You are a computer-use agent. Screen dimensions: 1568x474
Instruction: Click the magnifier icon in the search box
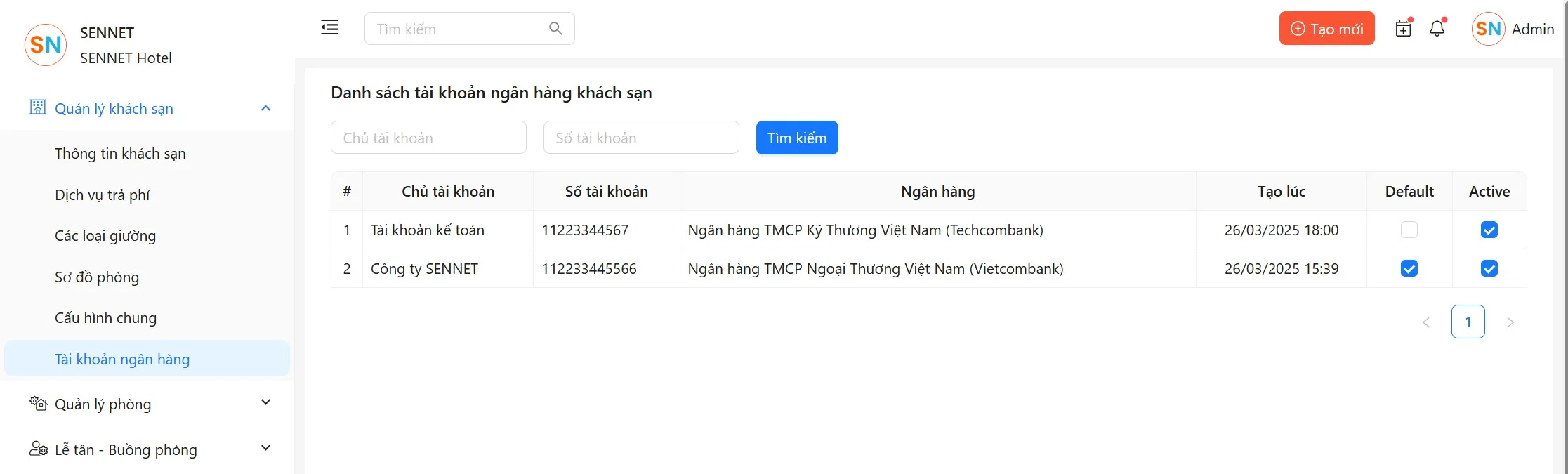555,29
